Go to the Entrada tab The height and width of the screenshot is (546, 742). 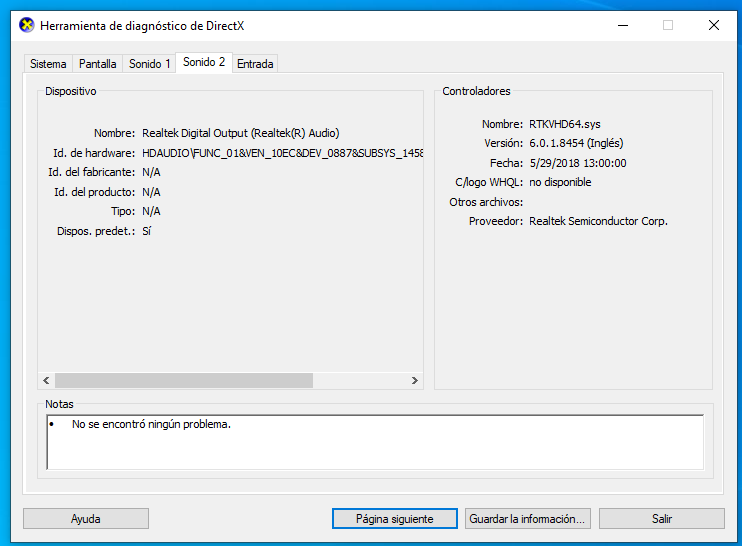click(255, 64)
